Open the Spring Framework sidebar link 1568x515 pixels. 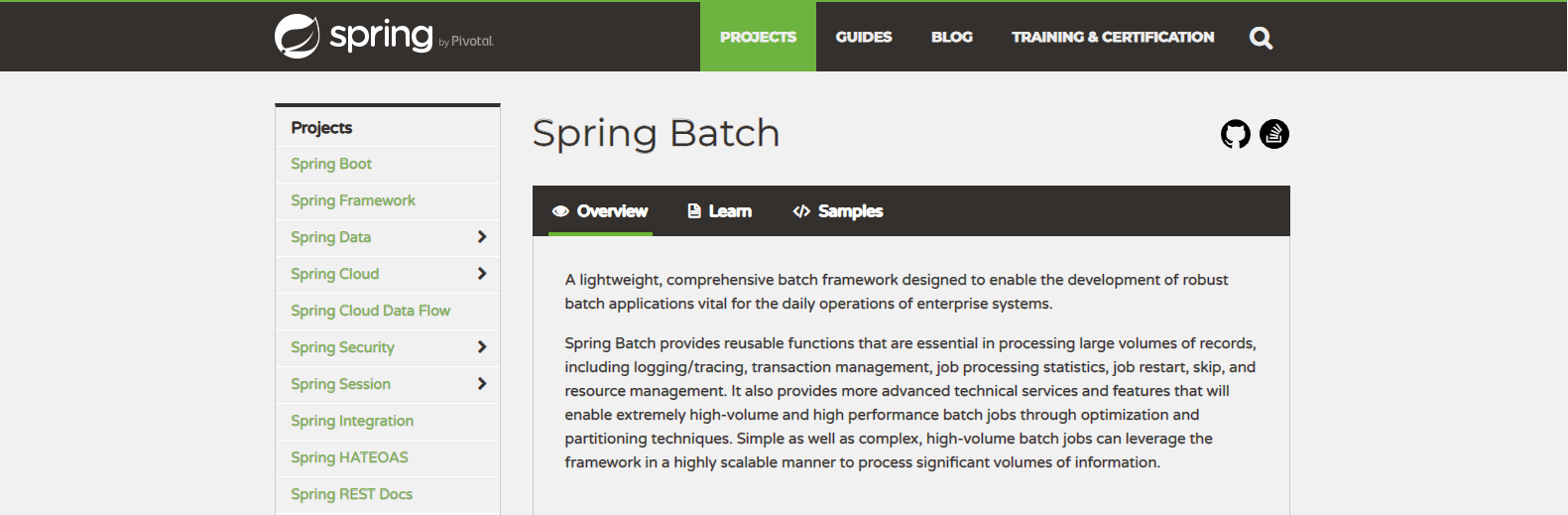click(x=353, y=200)
